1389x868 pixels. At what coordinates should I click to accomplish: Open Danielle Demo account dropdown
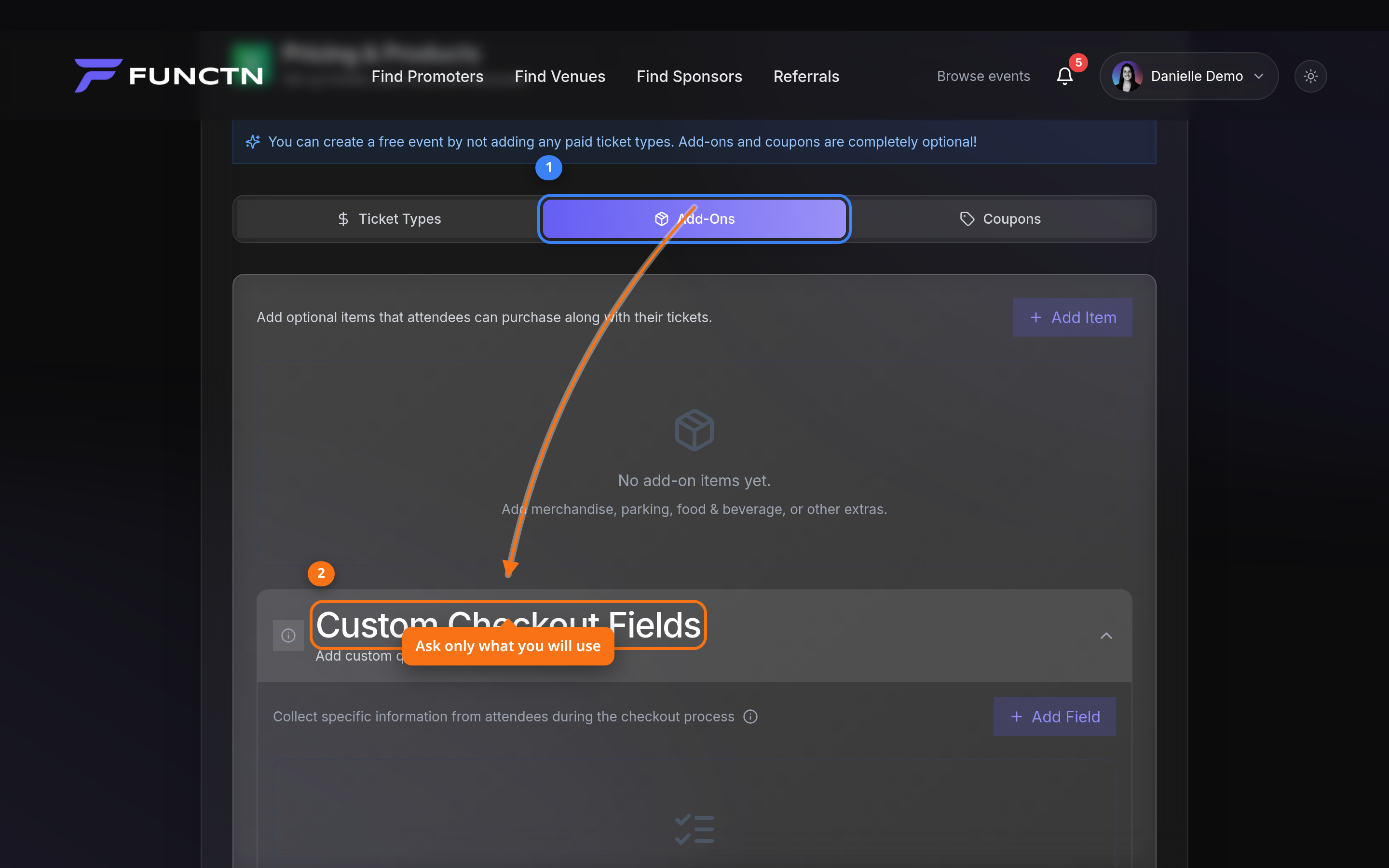pyautogui.click(x=1189, y=76)
